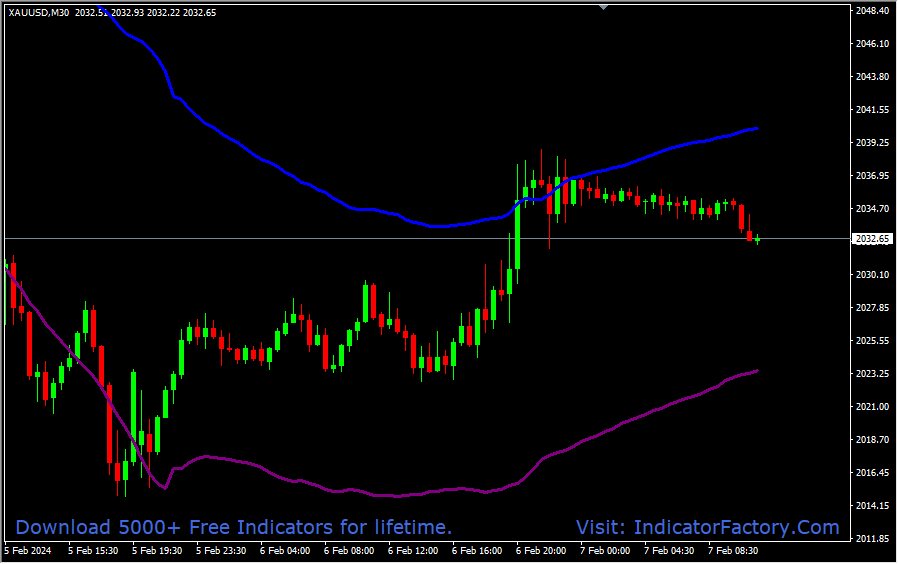
Task: Click price scale value 2041.55
Action: pos(873,109)
